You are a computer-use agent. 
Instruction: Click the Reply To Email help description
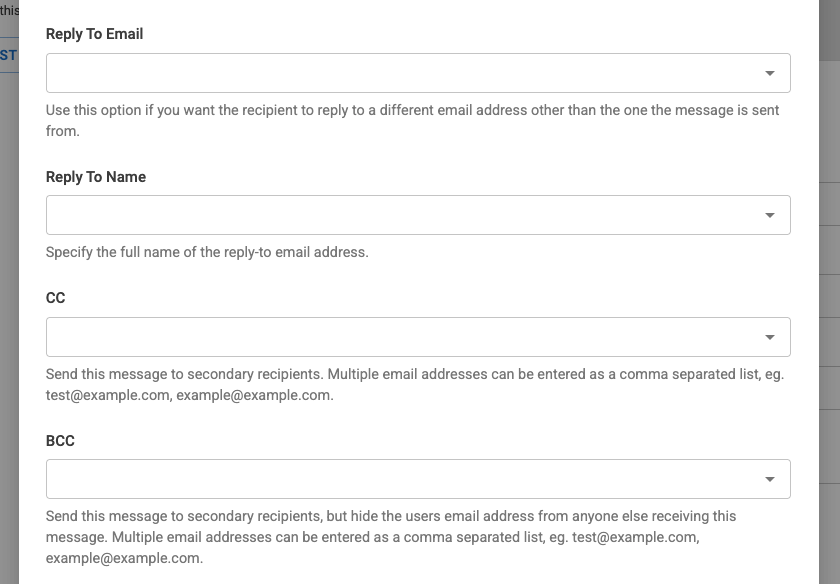click(x=412, y=120)
